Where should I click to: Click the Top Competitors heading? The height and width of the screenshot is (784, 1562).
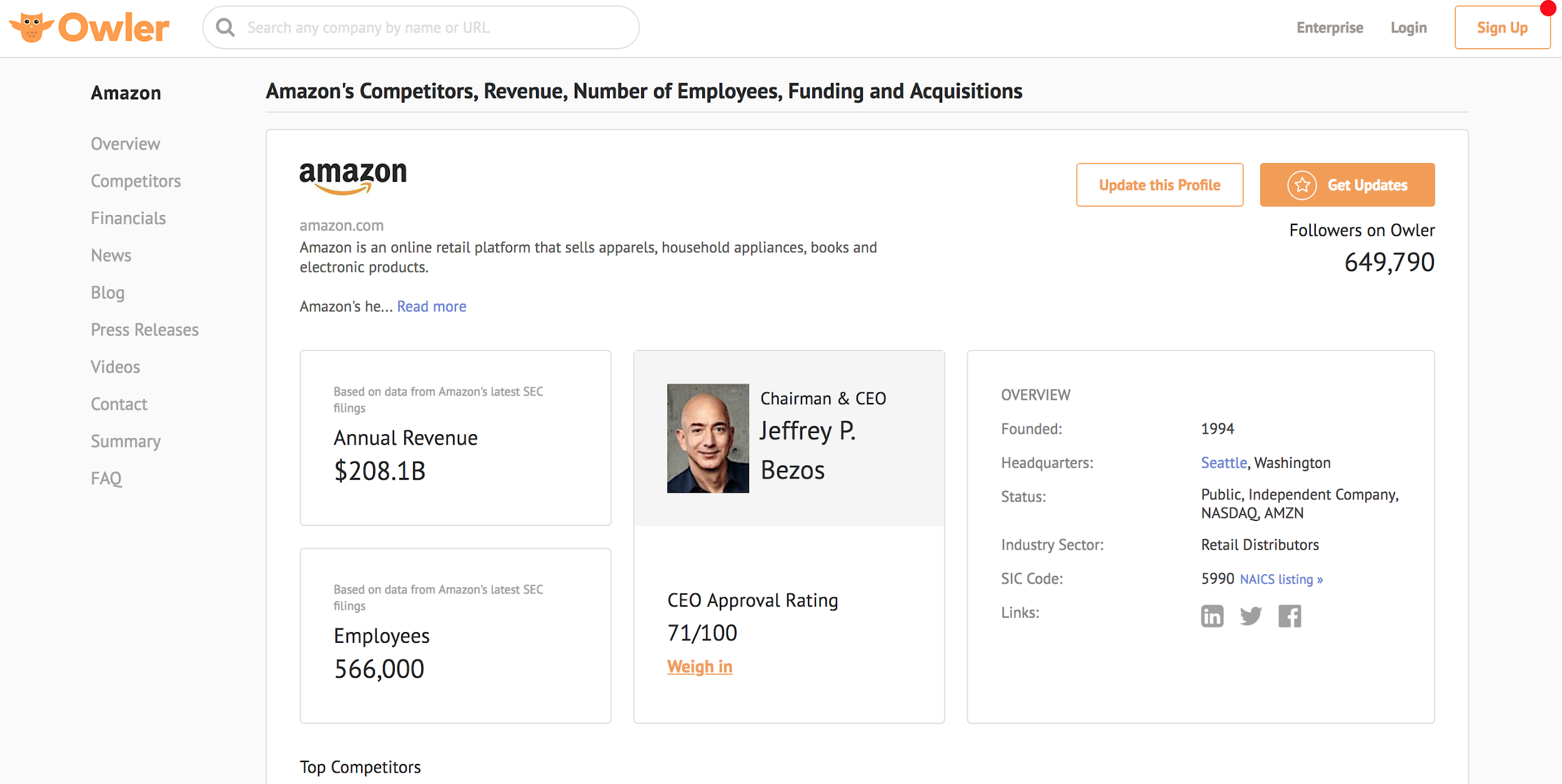(361, 767)
